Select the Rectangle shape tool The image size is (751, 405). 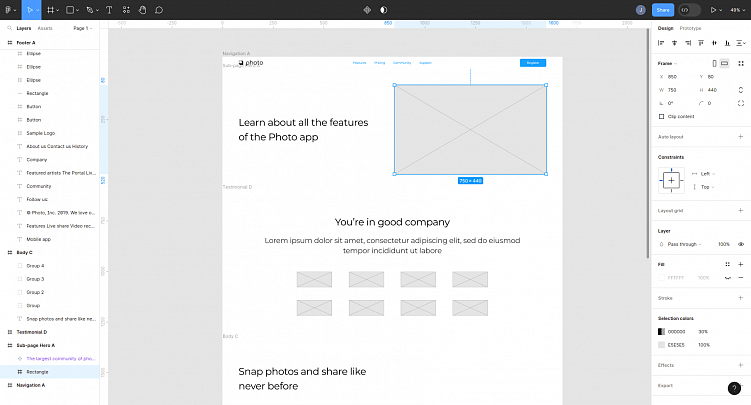pos(70,10)
